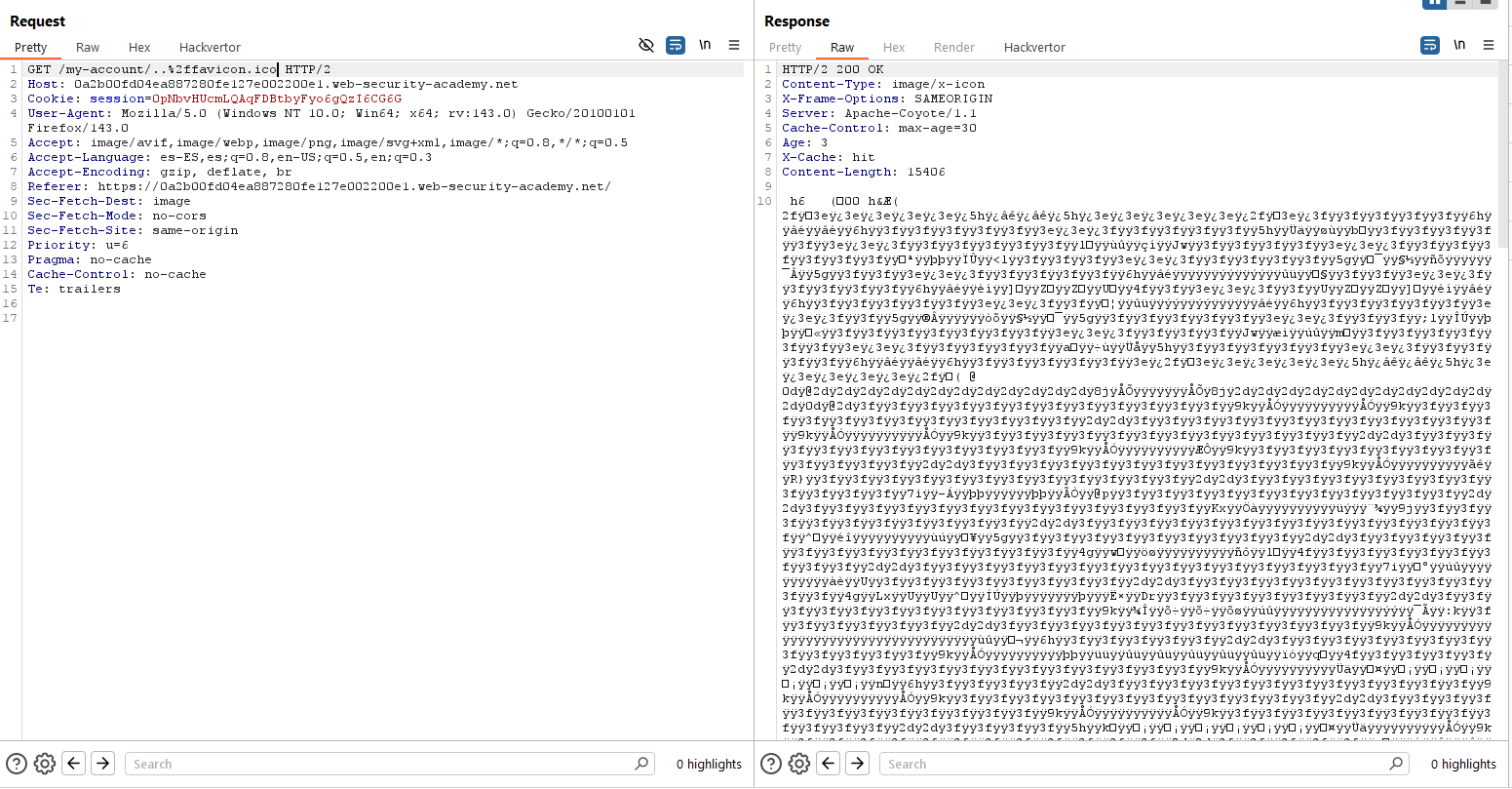Go to next match in Request search
The image size is (1512, 789).
pos(103,764)
